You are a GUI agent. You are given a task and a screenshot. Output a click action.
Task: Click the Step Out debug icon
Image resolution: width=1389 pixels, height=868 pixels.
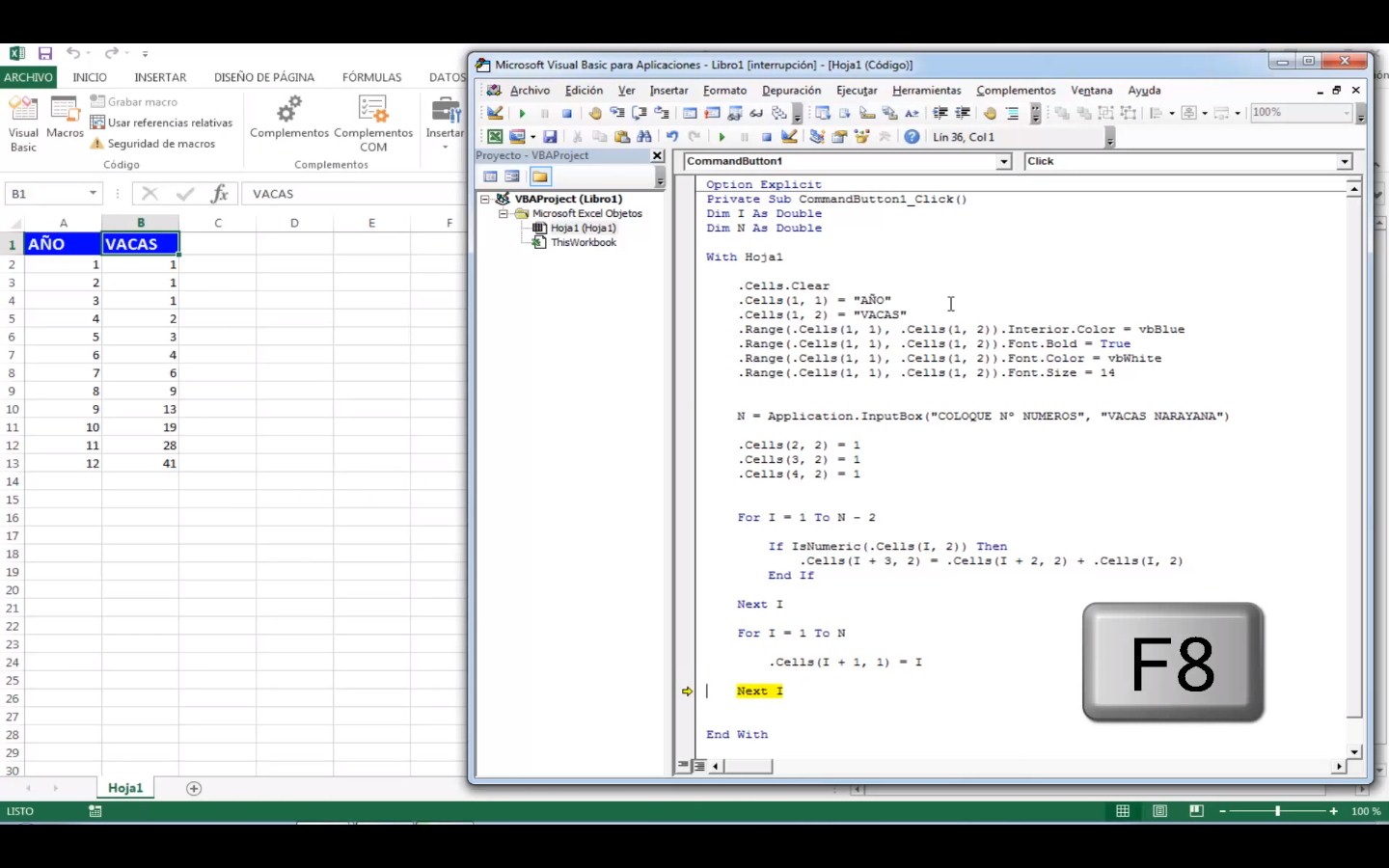click(662, 113)
